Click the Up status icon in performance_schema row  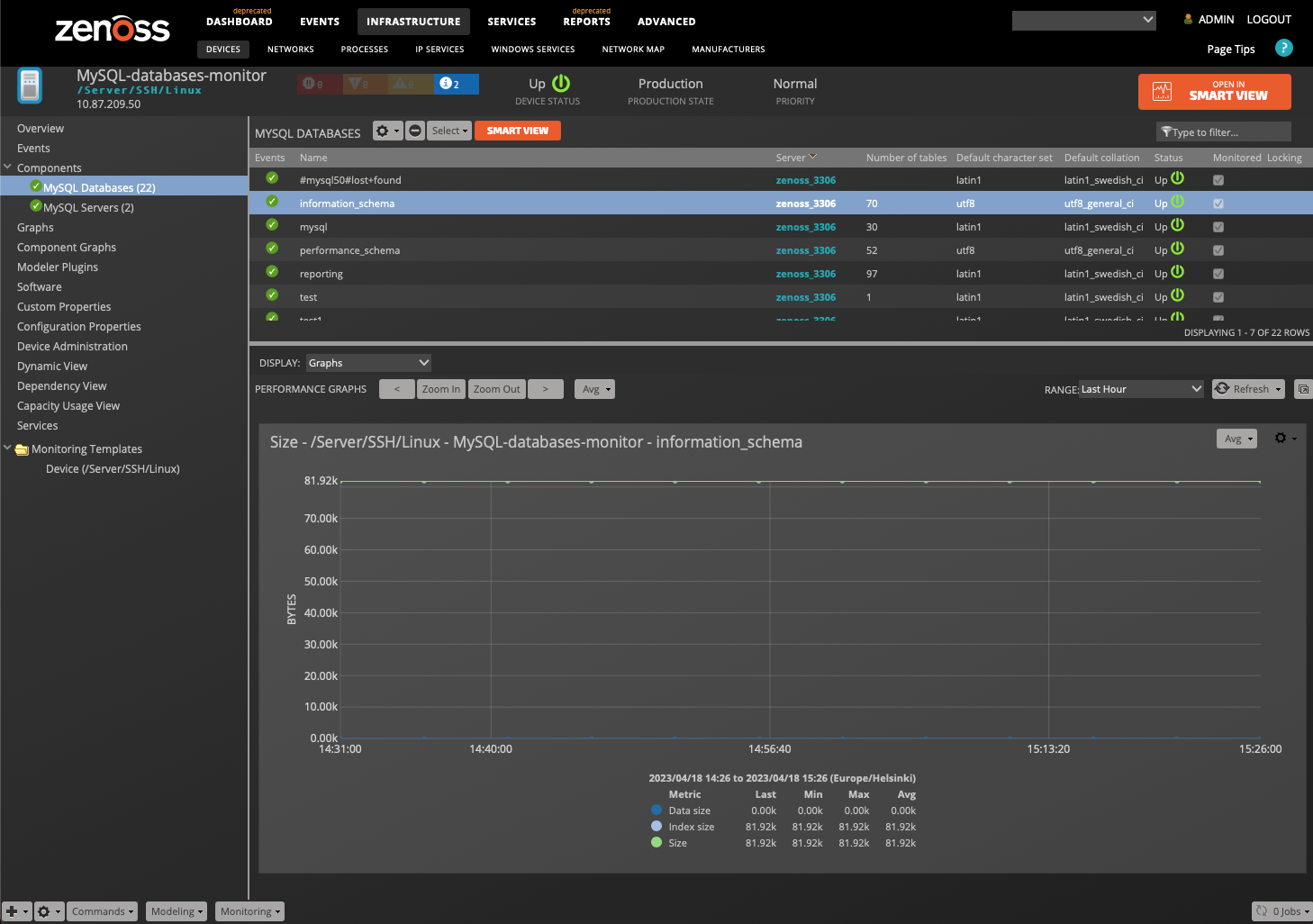1177,249
